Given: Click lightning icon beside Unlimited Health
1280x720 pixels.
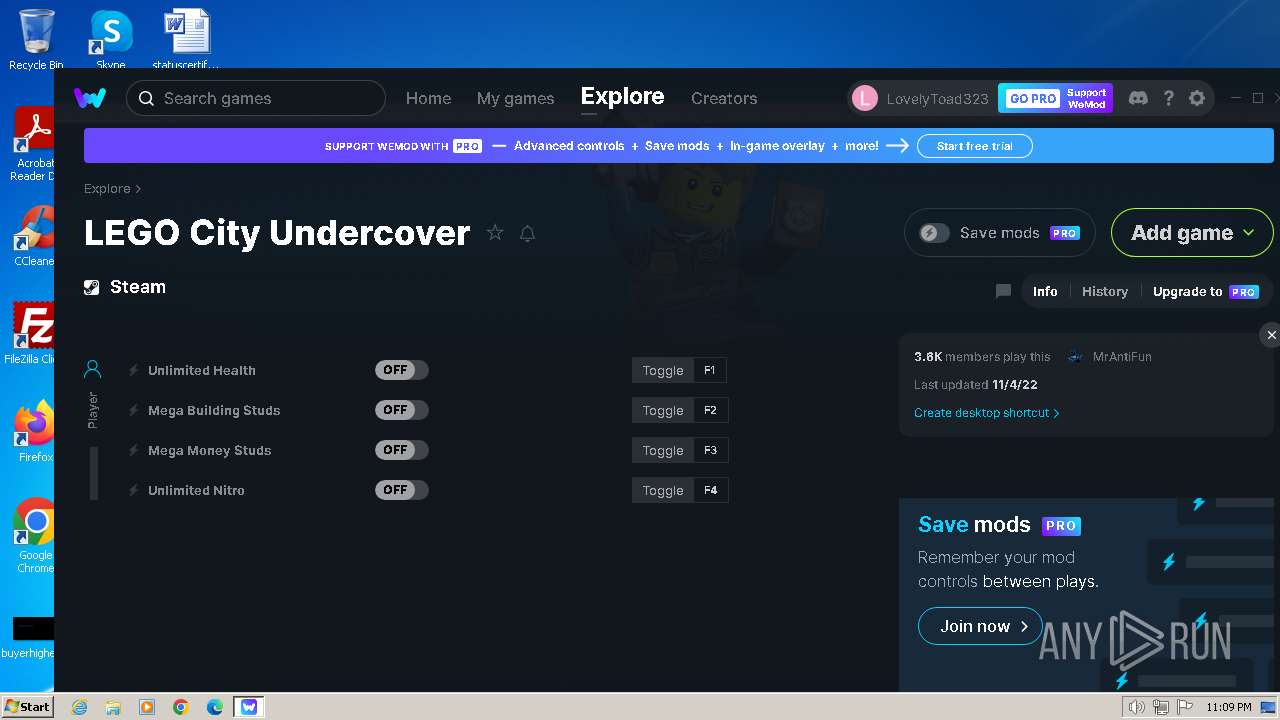Looking at the screenshot, I should coord(133,370).
